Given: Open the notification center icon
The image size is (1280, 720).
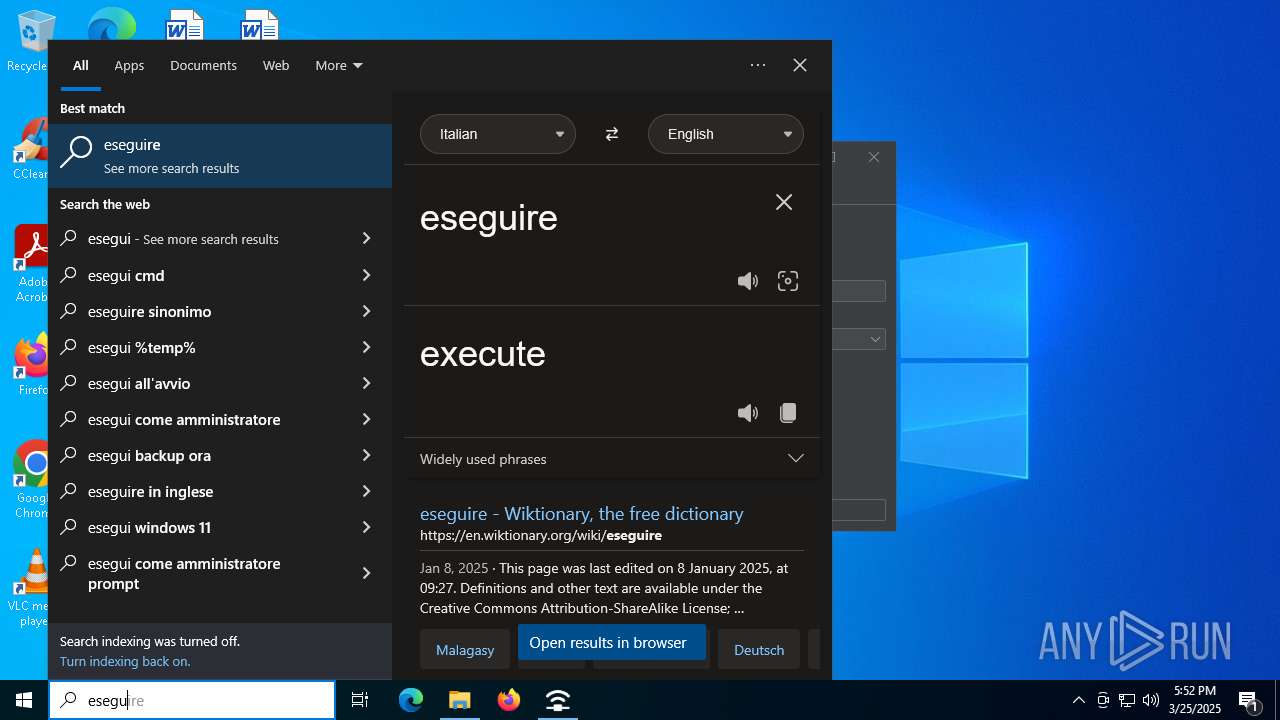Looking at the screenshot, I should click(x=1249, y=700).
